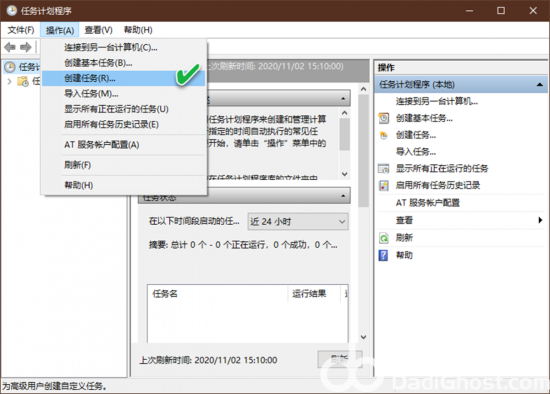Click the forward arrow toolbar icon
Image resolution: width=550 pixels, height=394 pixels.
click(x=26, y=47)
